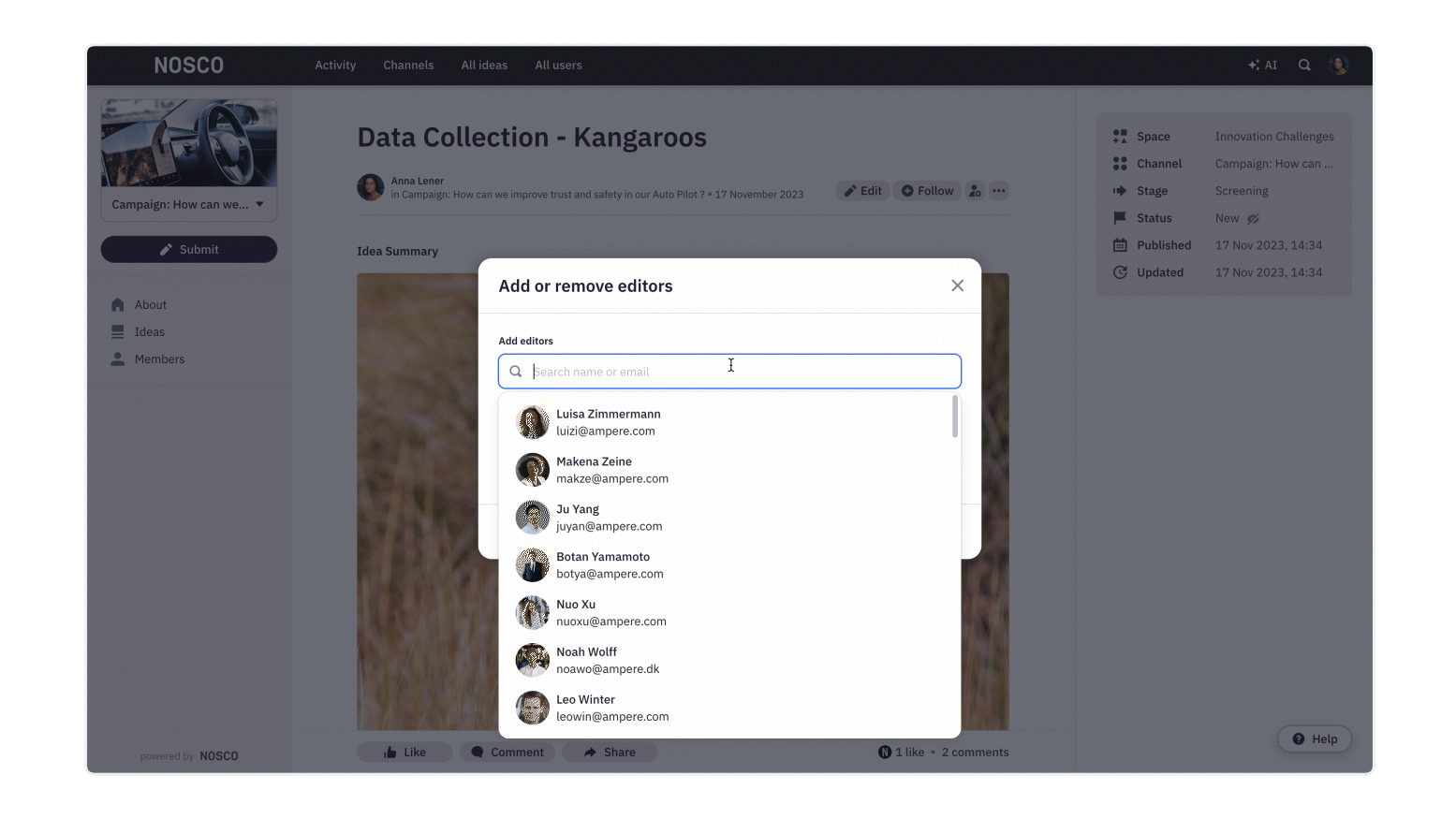
Task: Pick Botan Yamamoto from the dropdown list
Action: (729, 565)
